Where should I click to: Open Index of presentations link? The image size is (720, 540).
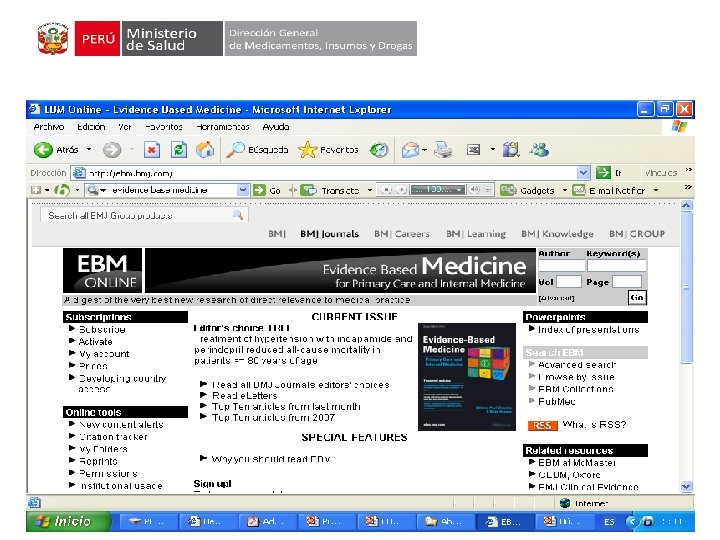pos(589,329)
